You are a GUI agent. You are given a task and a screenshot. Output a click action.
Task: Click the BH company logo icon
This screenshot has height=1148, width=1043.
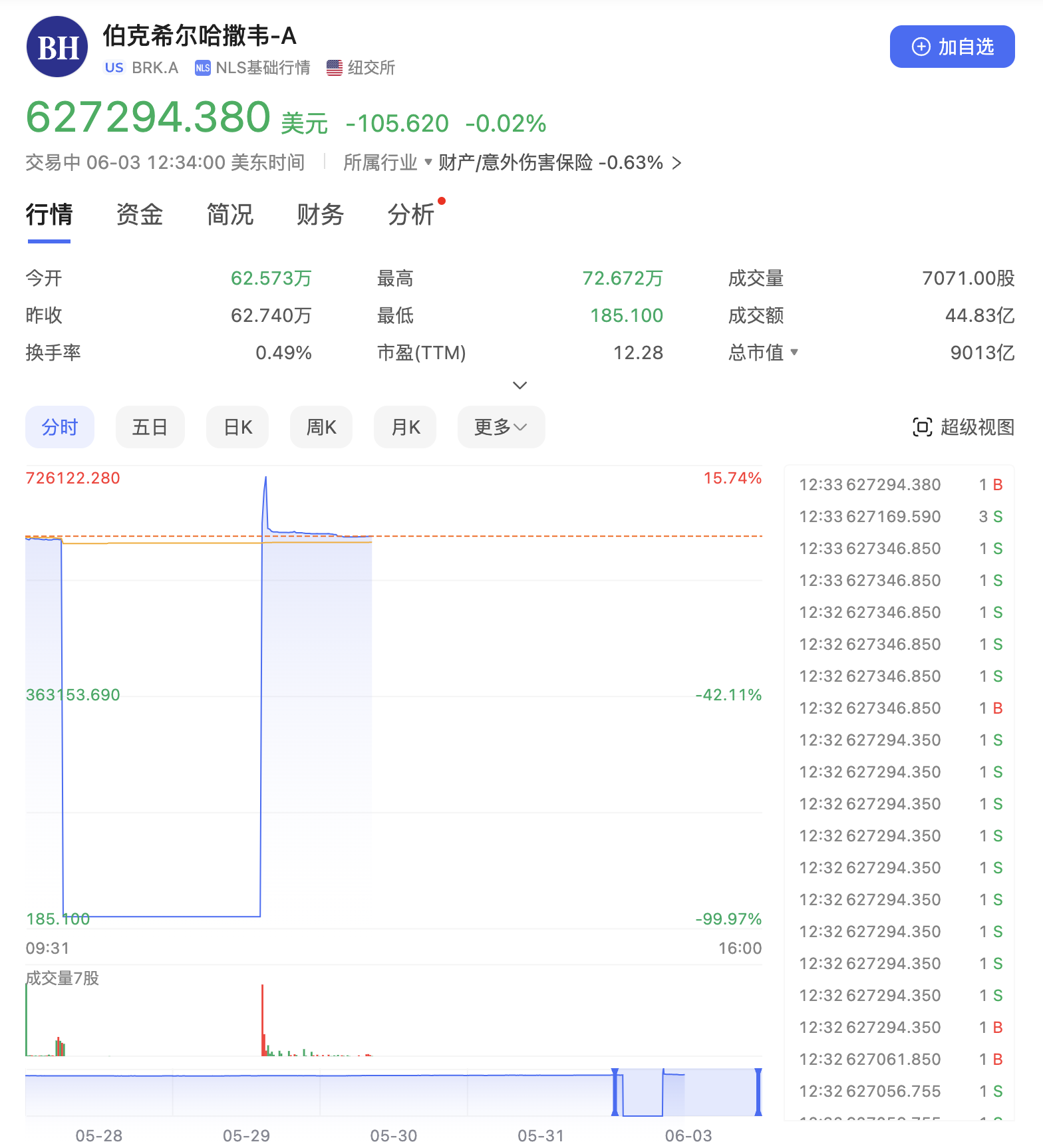[57, 47]
